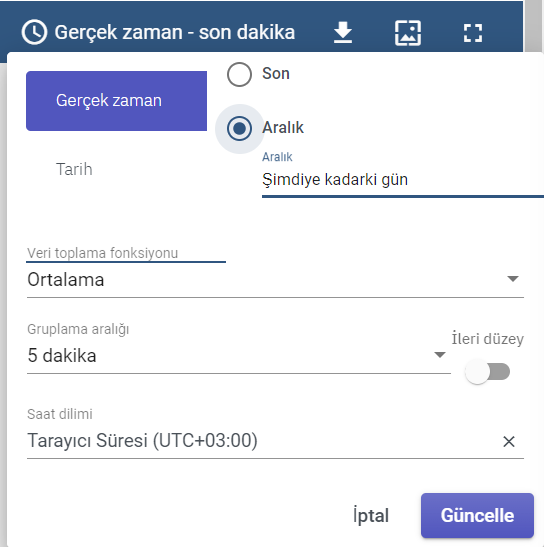Click the download export icon
Viewport: 544px width, 547px height.
click(343, 32)
